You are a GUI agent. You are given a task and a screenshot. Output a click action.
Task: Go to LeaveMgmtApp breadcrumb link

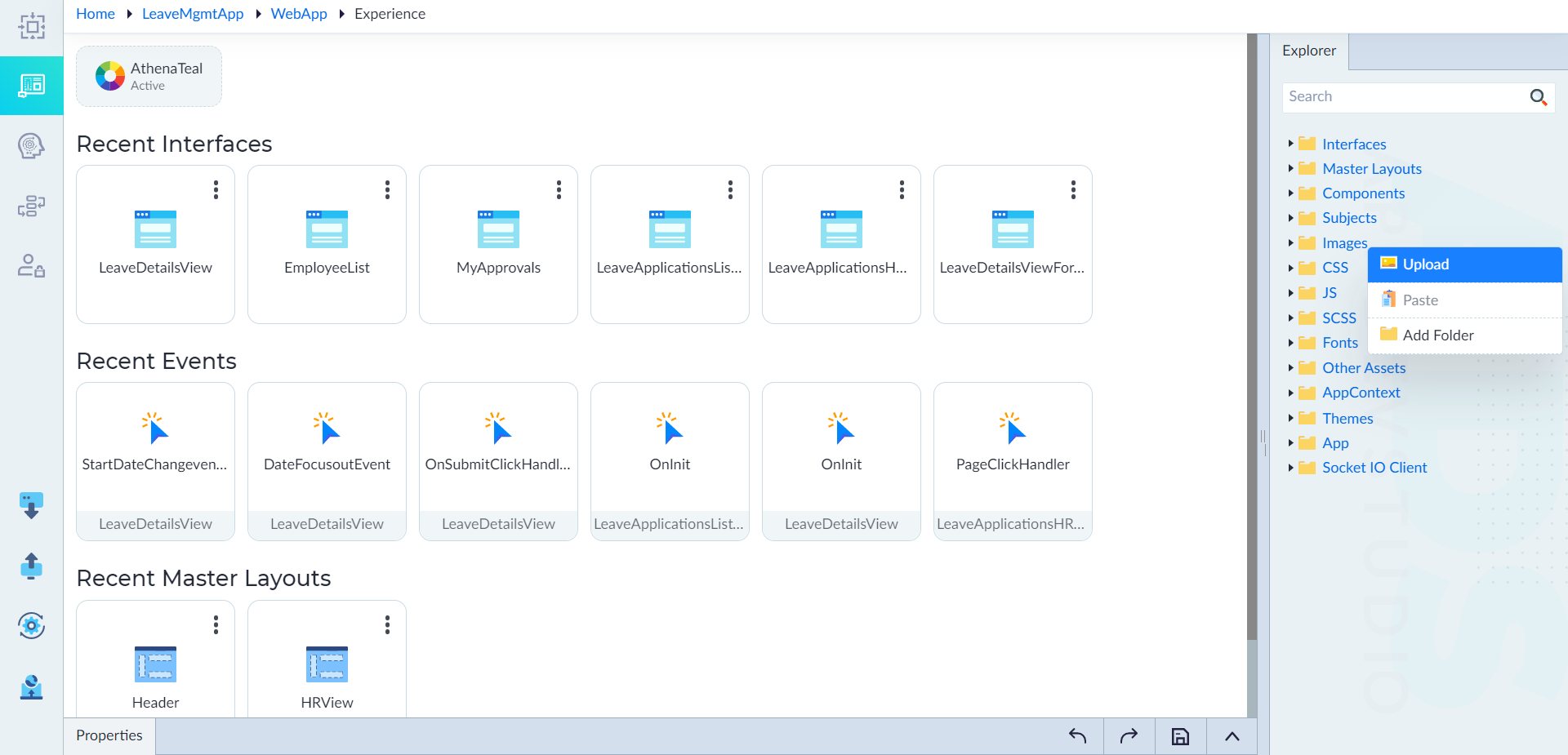pyautogui.click(x=193, y=14)
